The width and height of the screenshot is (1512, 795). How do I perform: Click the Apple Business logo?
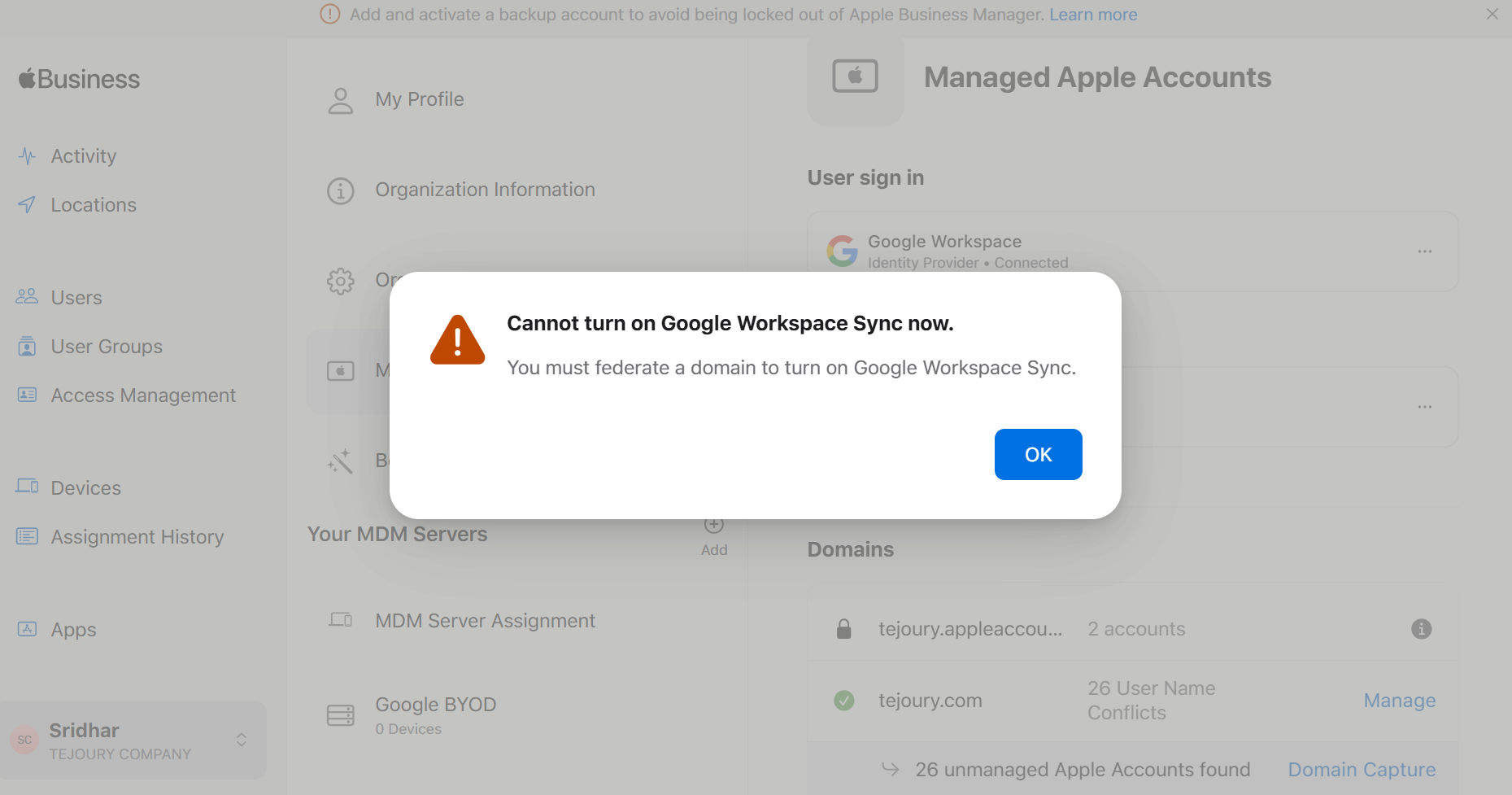pyautogui.click(x=79, y=79)
